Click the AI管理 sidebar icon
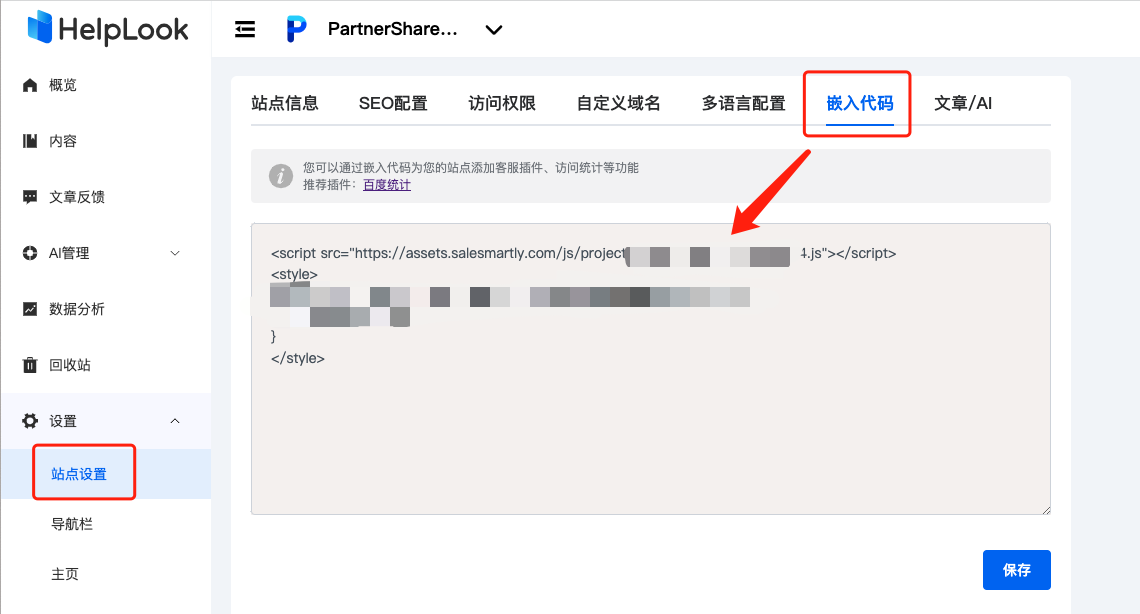The image size is (1140, 614). click(30, 253)
